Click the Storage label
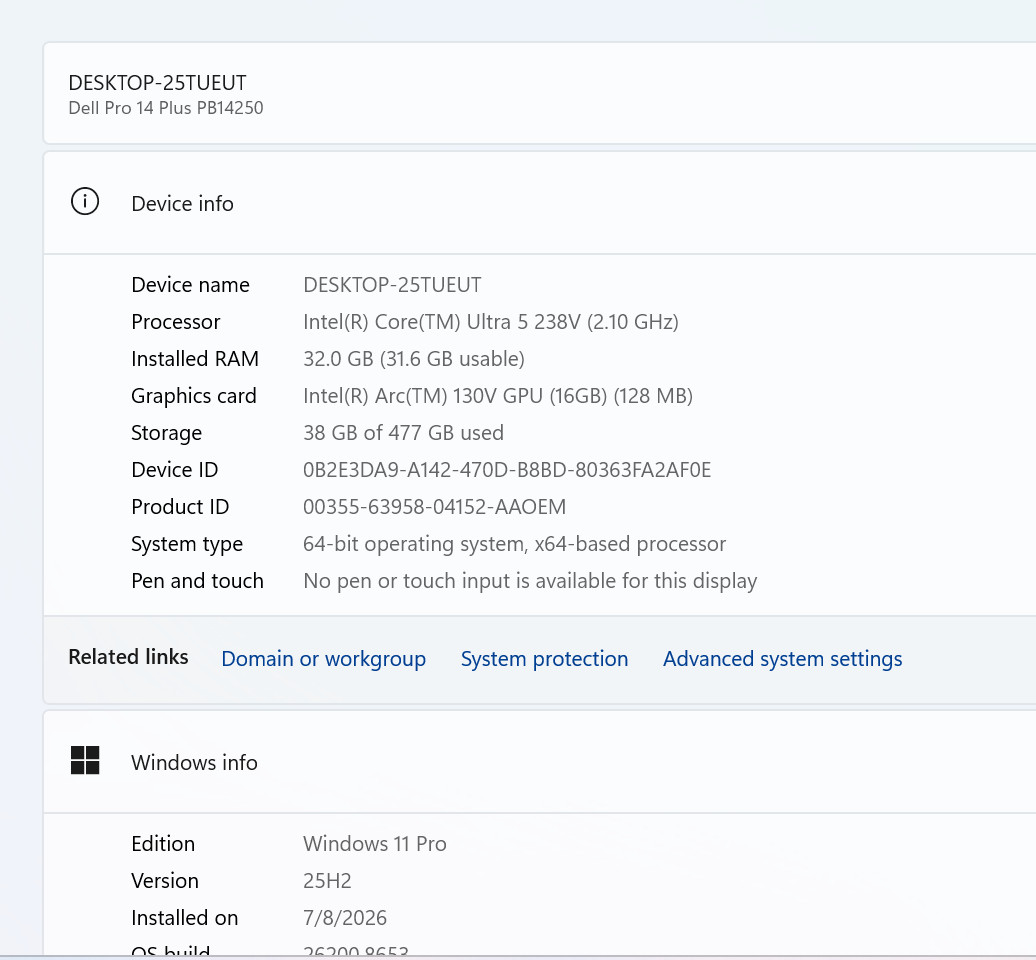1036x960 pixels. click(166, 433)
